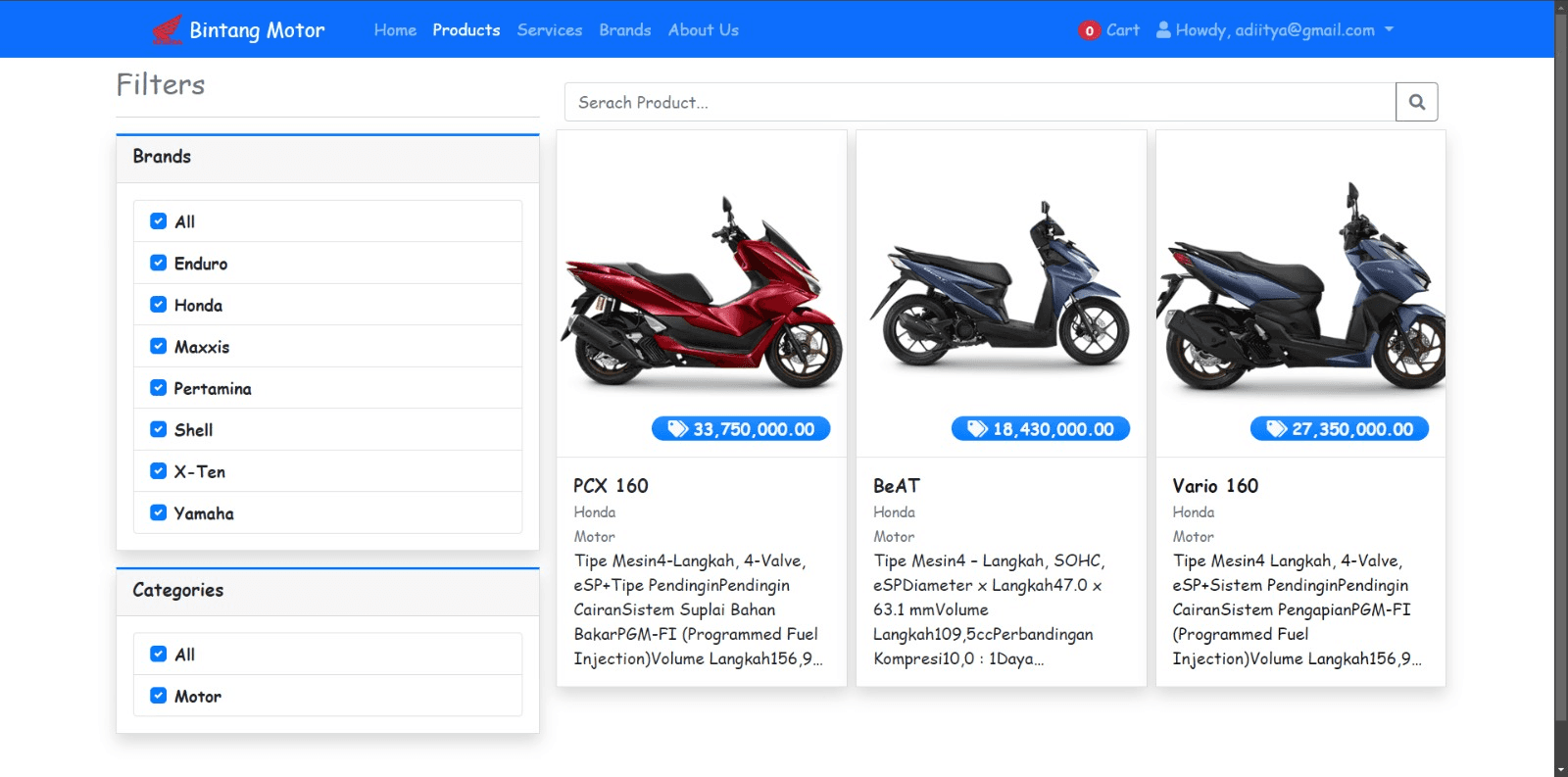
Task: Click the Honda brand label under BeAT
Action: tap(894, 512)
